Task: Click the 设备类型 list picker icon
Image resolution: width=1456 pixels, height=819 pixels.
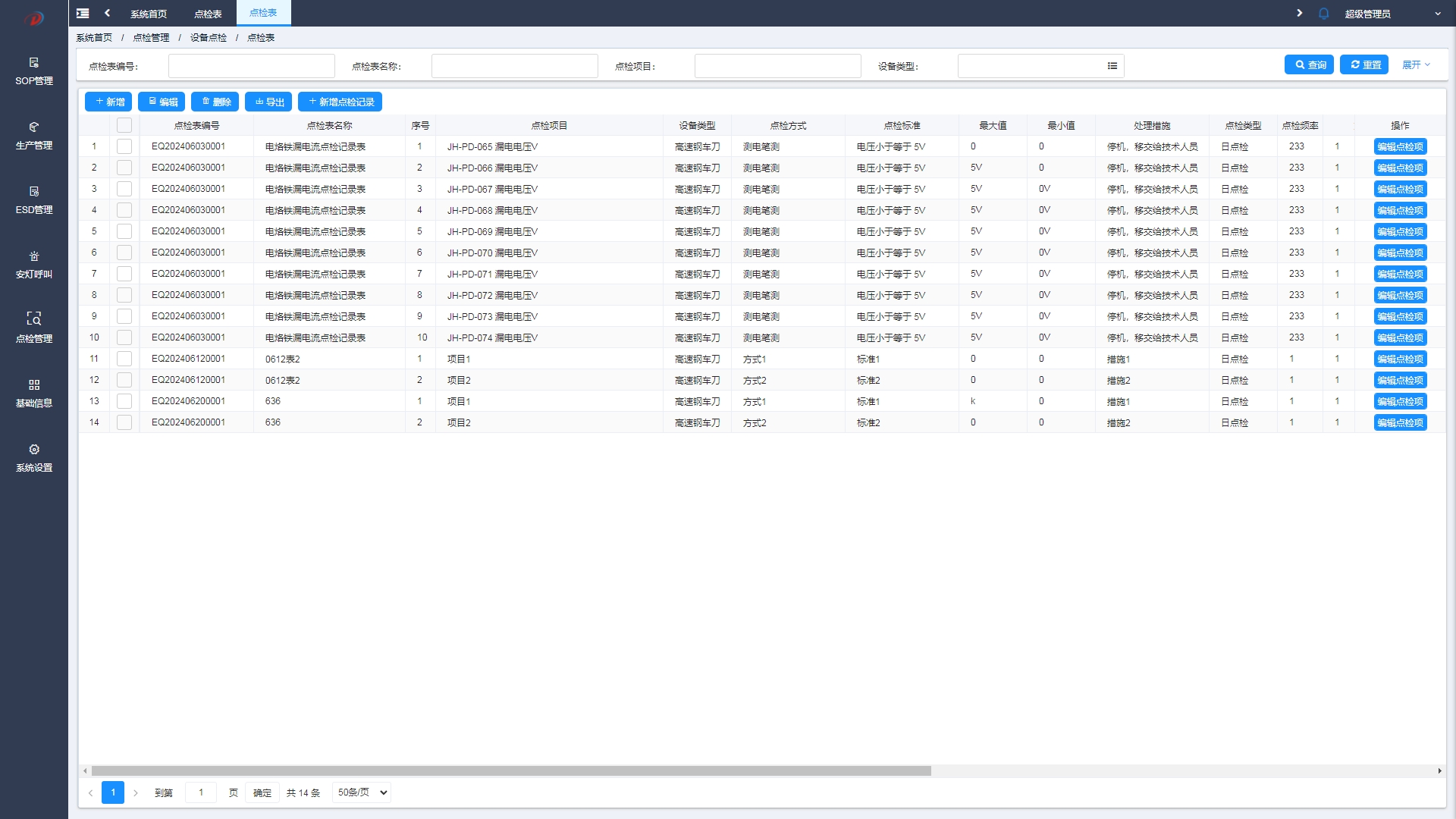Action: 1112,66
